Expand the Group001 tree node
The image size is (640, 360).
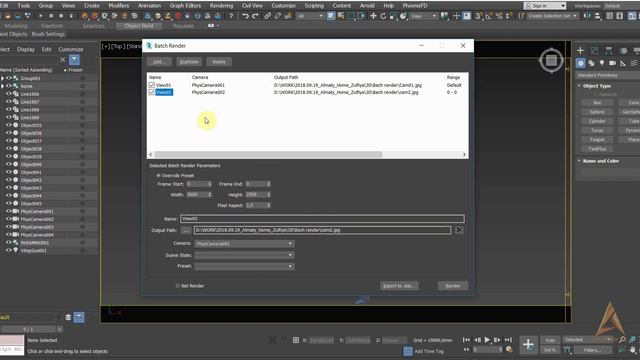coord(2,78)
